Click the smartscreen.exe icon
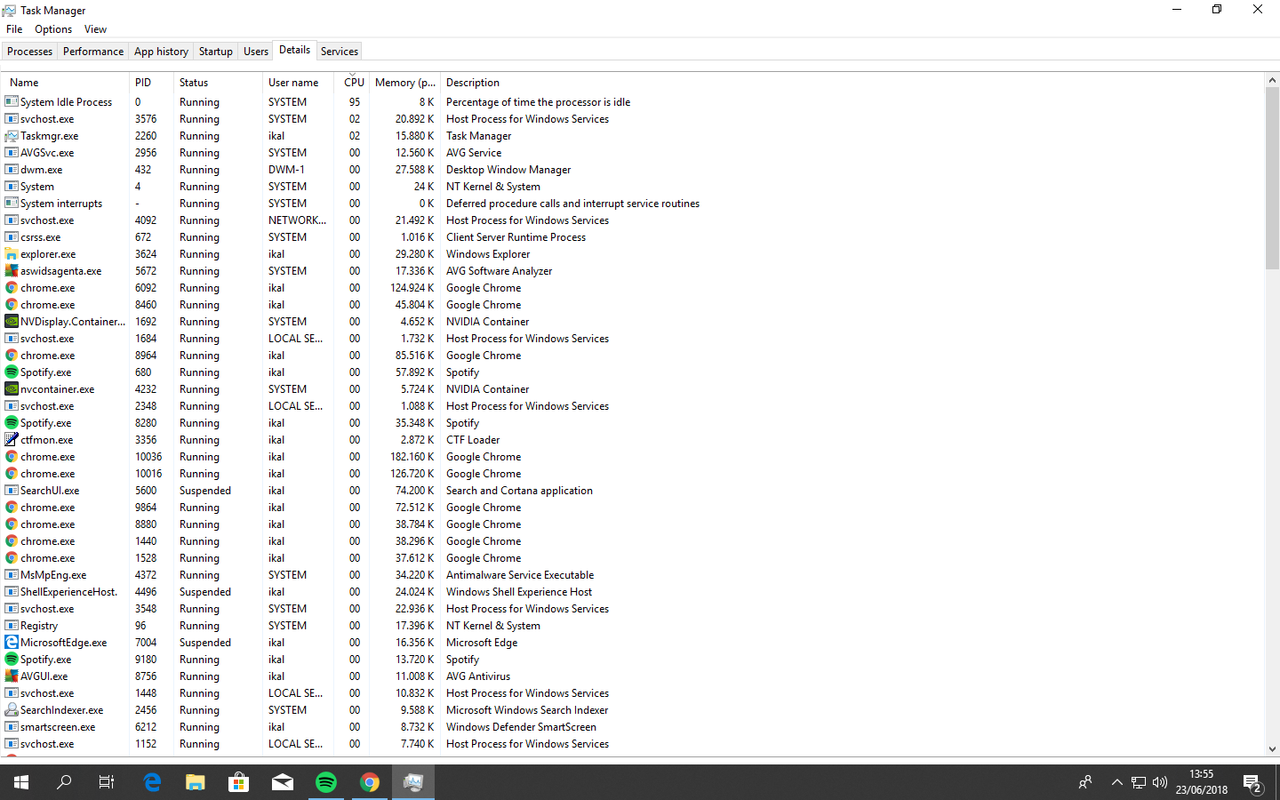The image size is (1280, 800). pyautogui.click(x=12, y=727)
